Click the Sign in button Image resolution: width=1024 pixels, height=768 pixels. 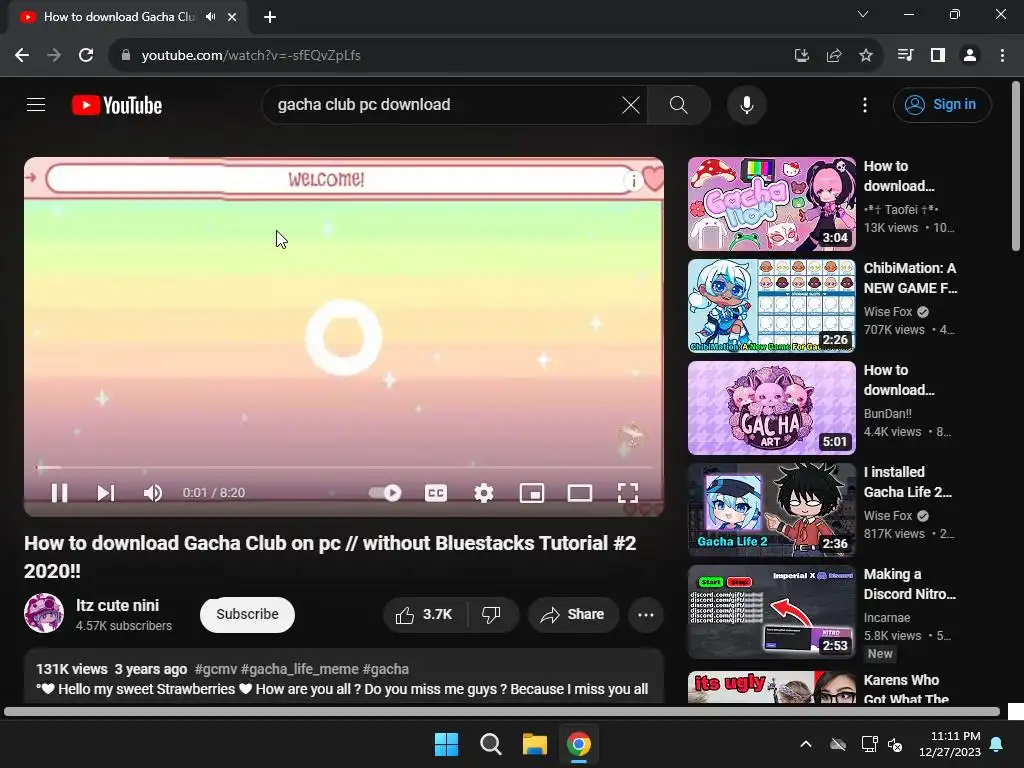pos(942,104)
